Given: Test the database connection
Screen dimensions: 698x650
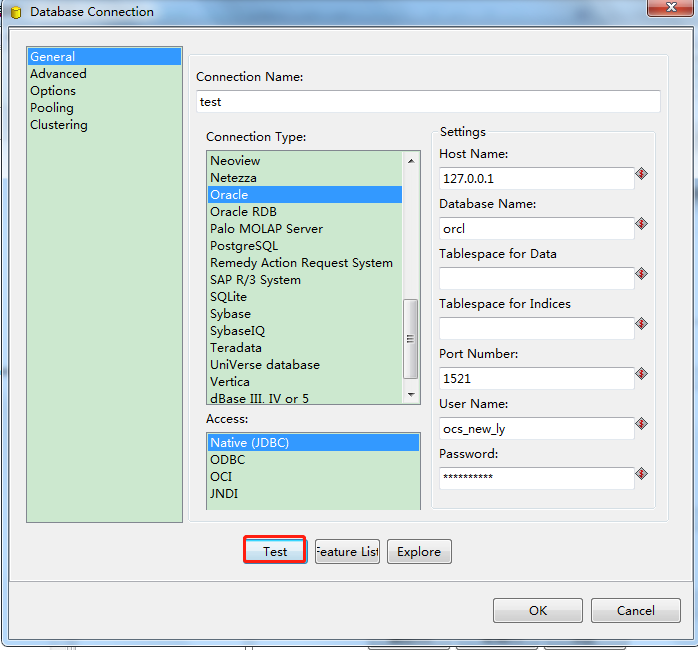Looking at the screenshot, I should pyautogui.click(x=275, y=551).
